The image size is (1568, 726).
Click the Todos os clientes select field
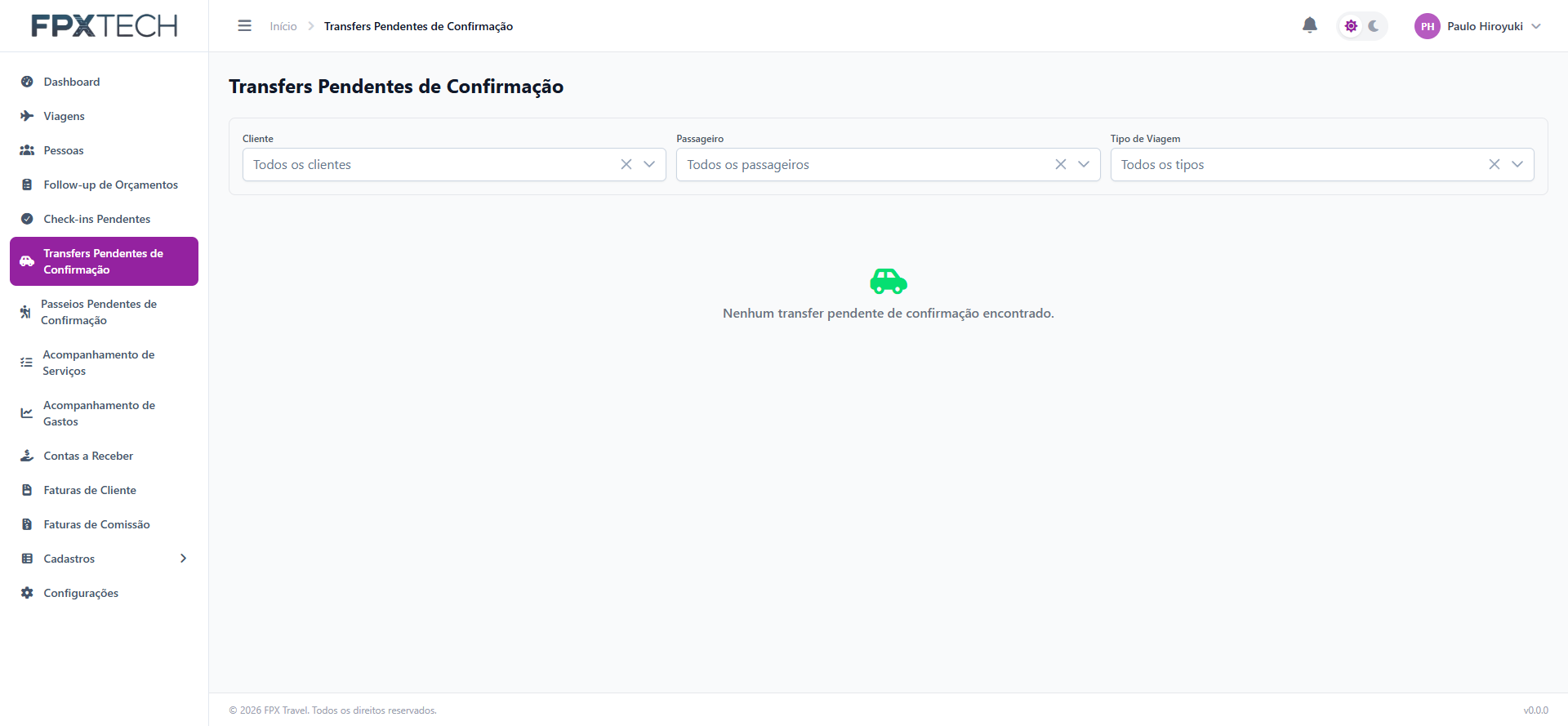point(454,164)
